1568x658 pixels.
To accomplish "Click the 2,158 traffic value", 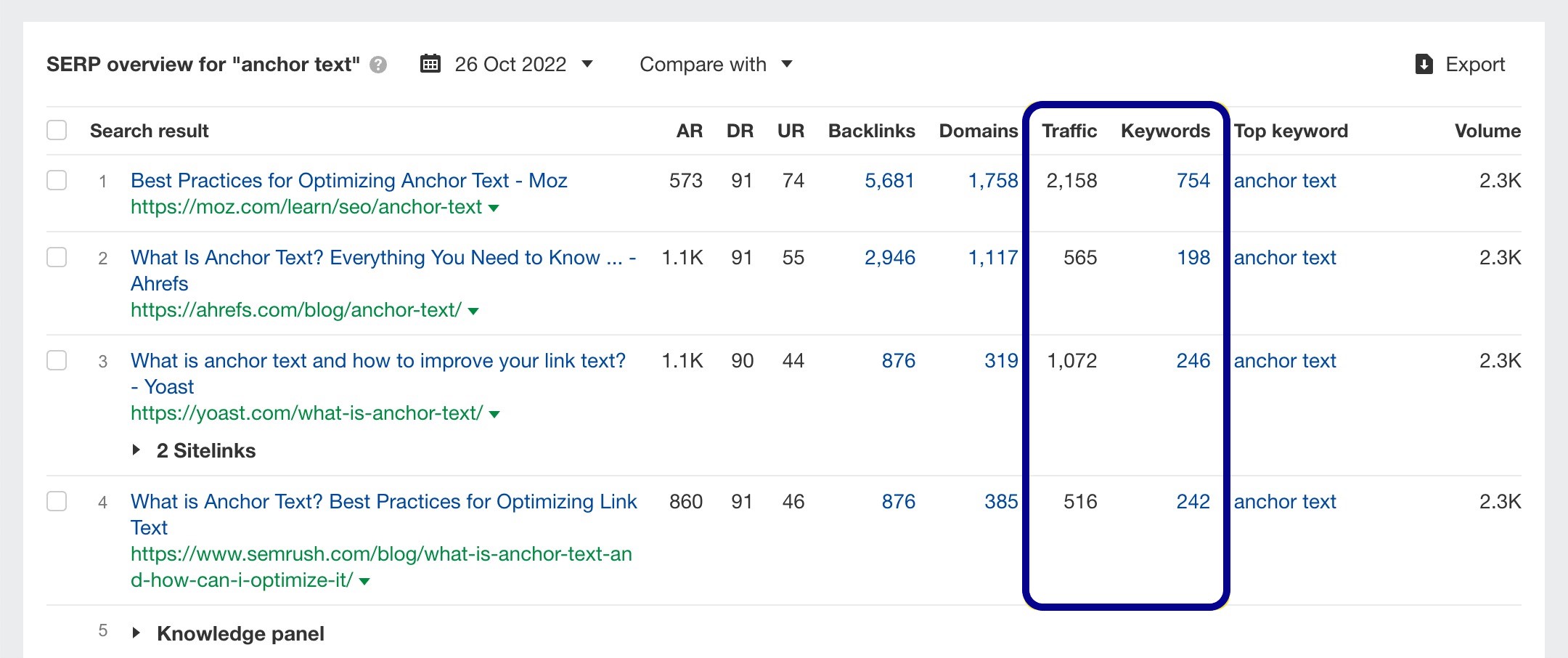I will 1071,180.
